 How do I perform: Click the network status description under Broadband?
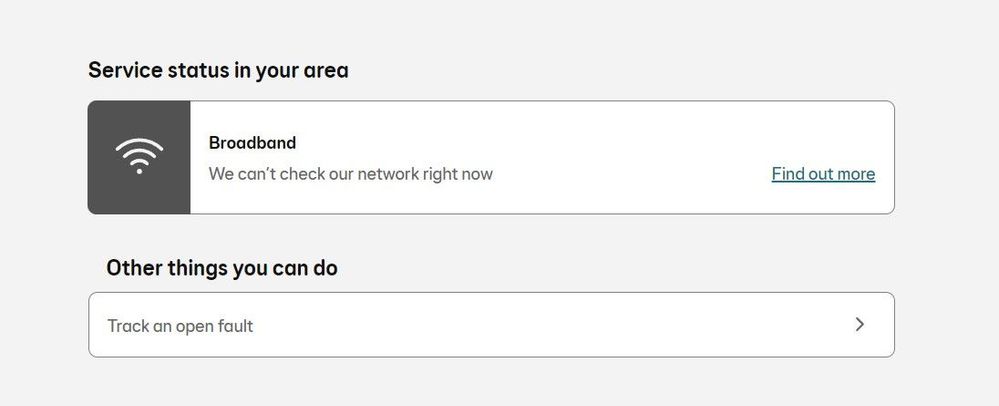[x=350, y=174]
